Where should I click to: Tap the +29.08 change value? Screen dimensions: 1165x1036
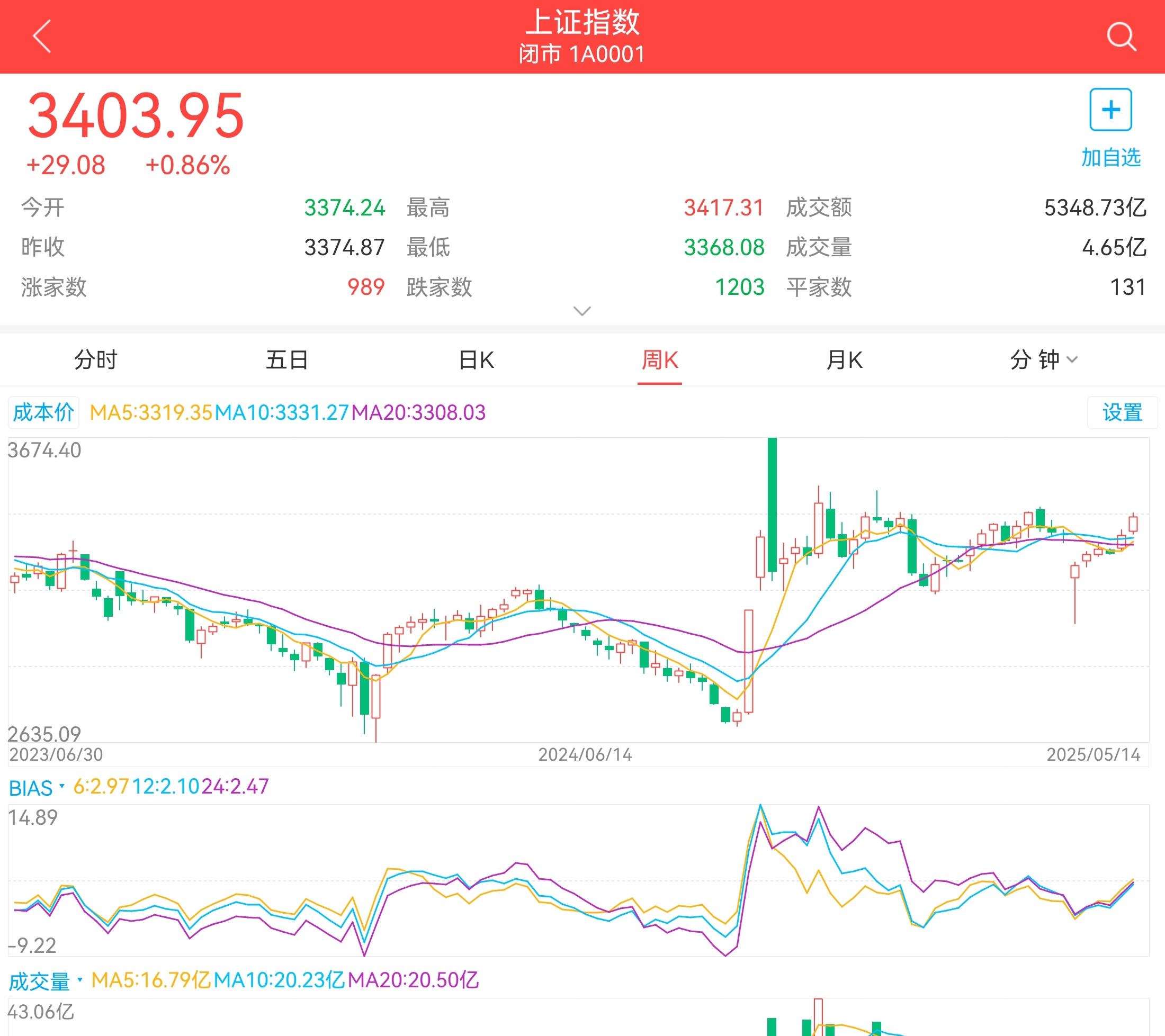[66, 165]
